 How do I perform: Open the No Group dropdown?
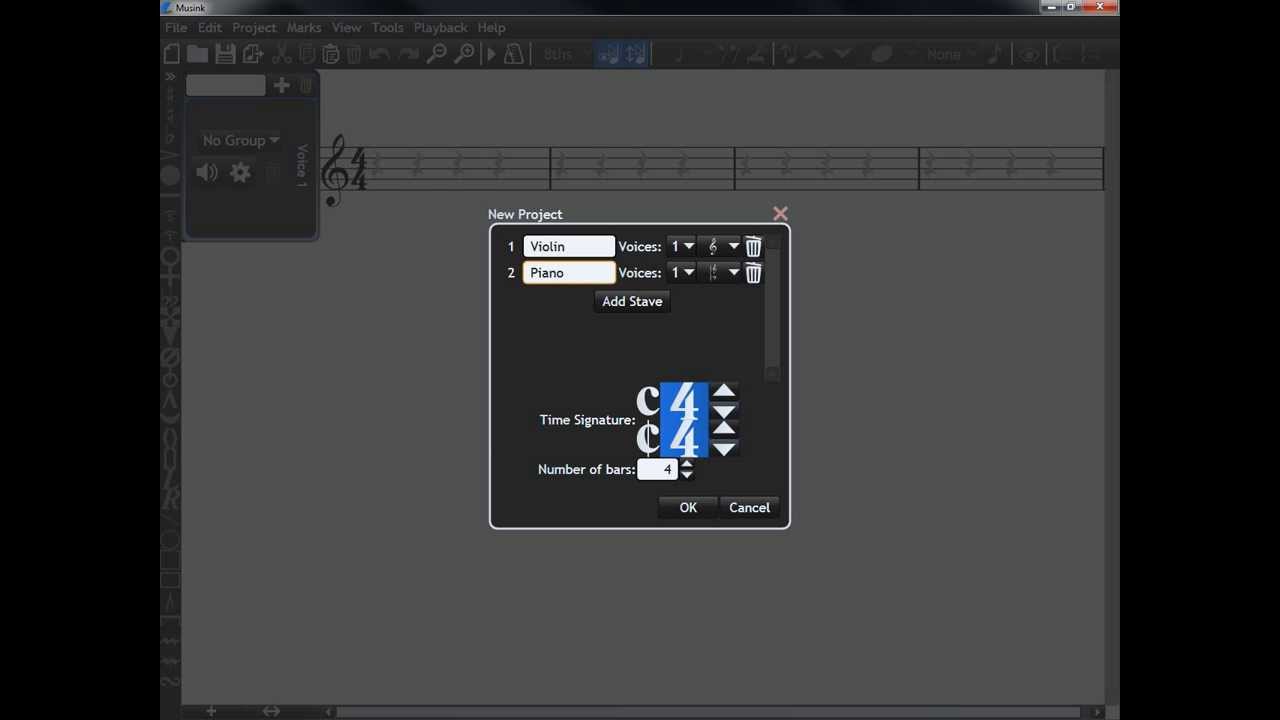pyautogui.click(x=241, y=141)
